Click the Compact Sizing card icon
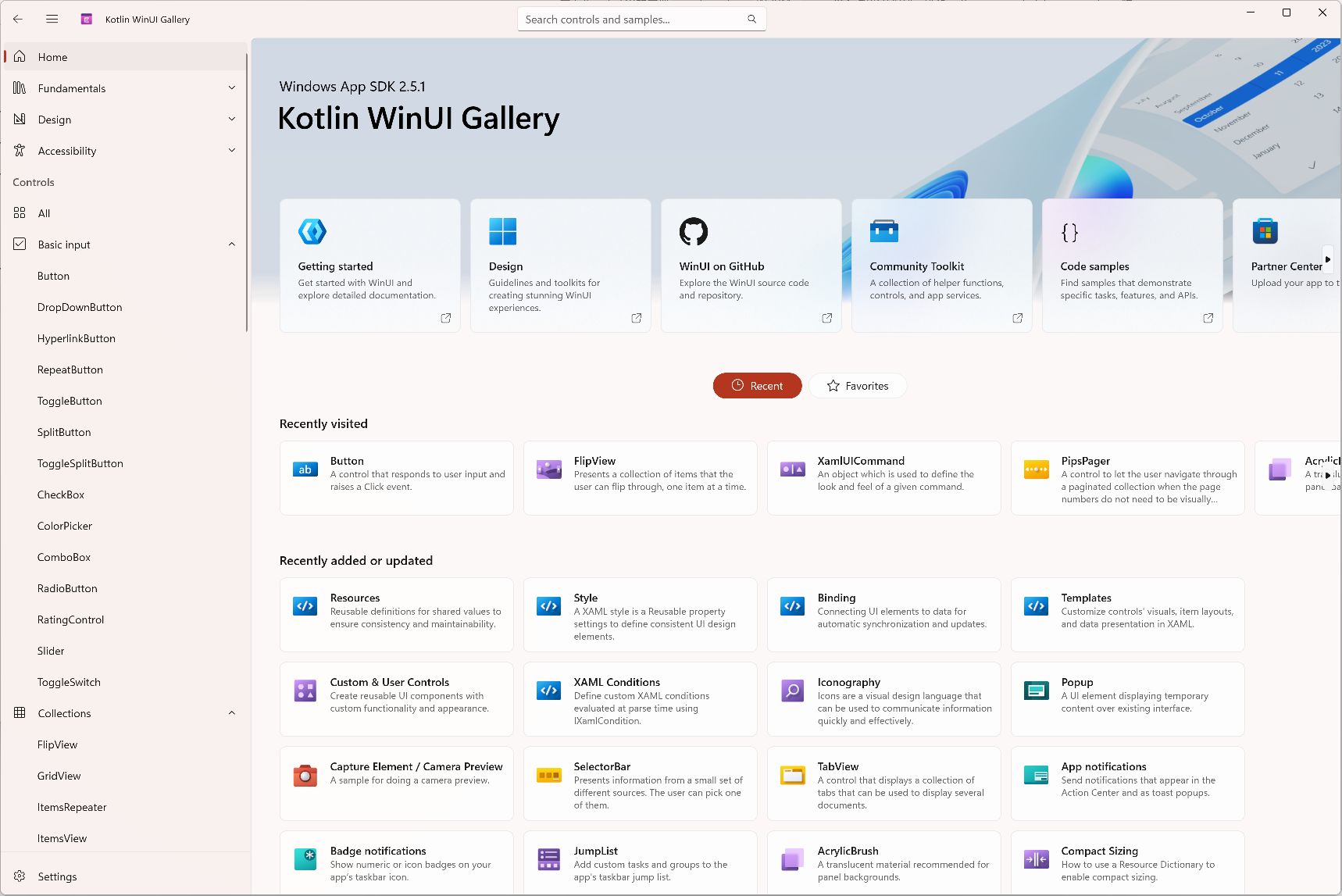Viewport: 1342px width, 896px height. click(x=1037, y=859)
